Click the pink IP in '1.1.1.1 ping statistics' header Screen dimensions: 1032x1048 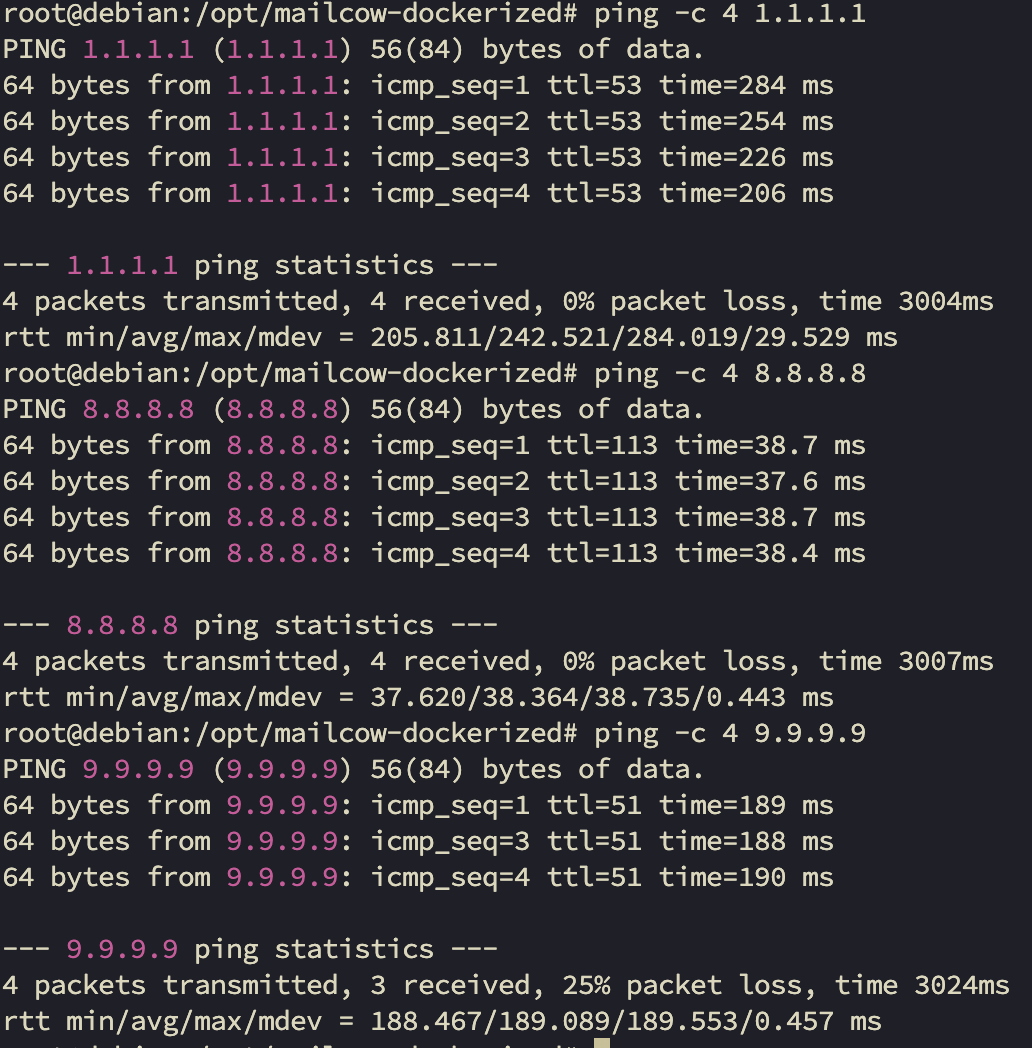(122, 266)
